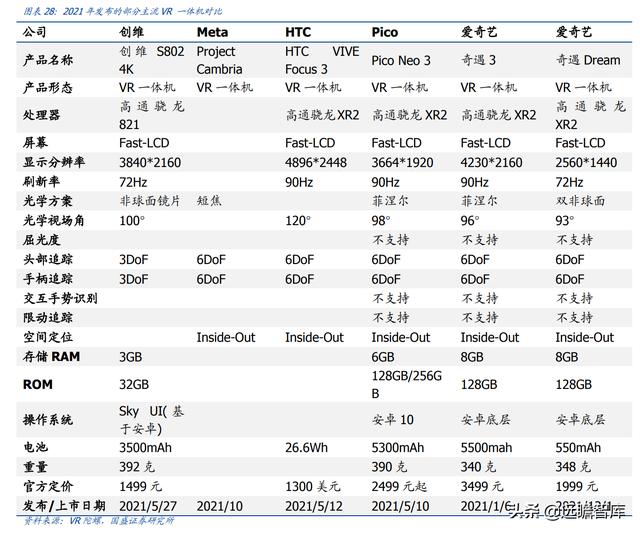Select the '3500mAh' battery value
The width and height of the screenshot is (640, 534).
click(x=145, y=448)
